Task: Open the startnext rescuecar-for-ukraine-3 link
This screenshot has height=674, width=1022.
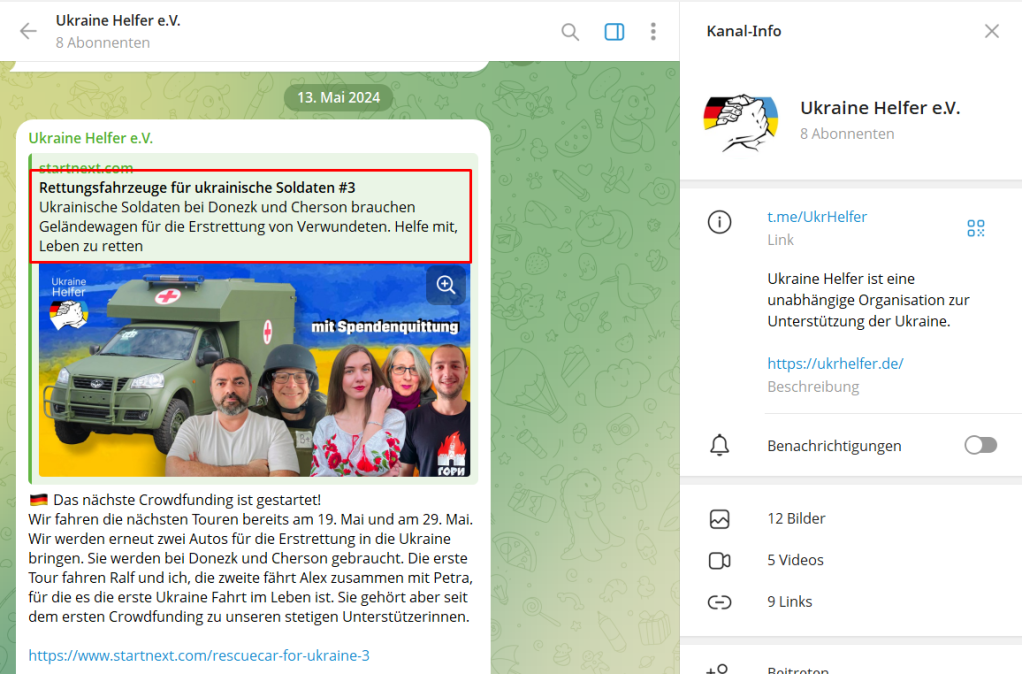Action: (x=199, y=655)
